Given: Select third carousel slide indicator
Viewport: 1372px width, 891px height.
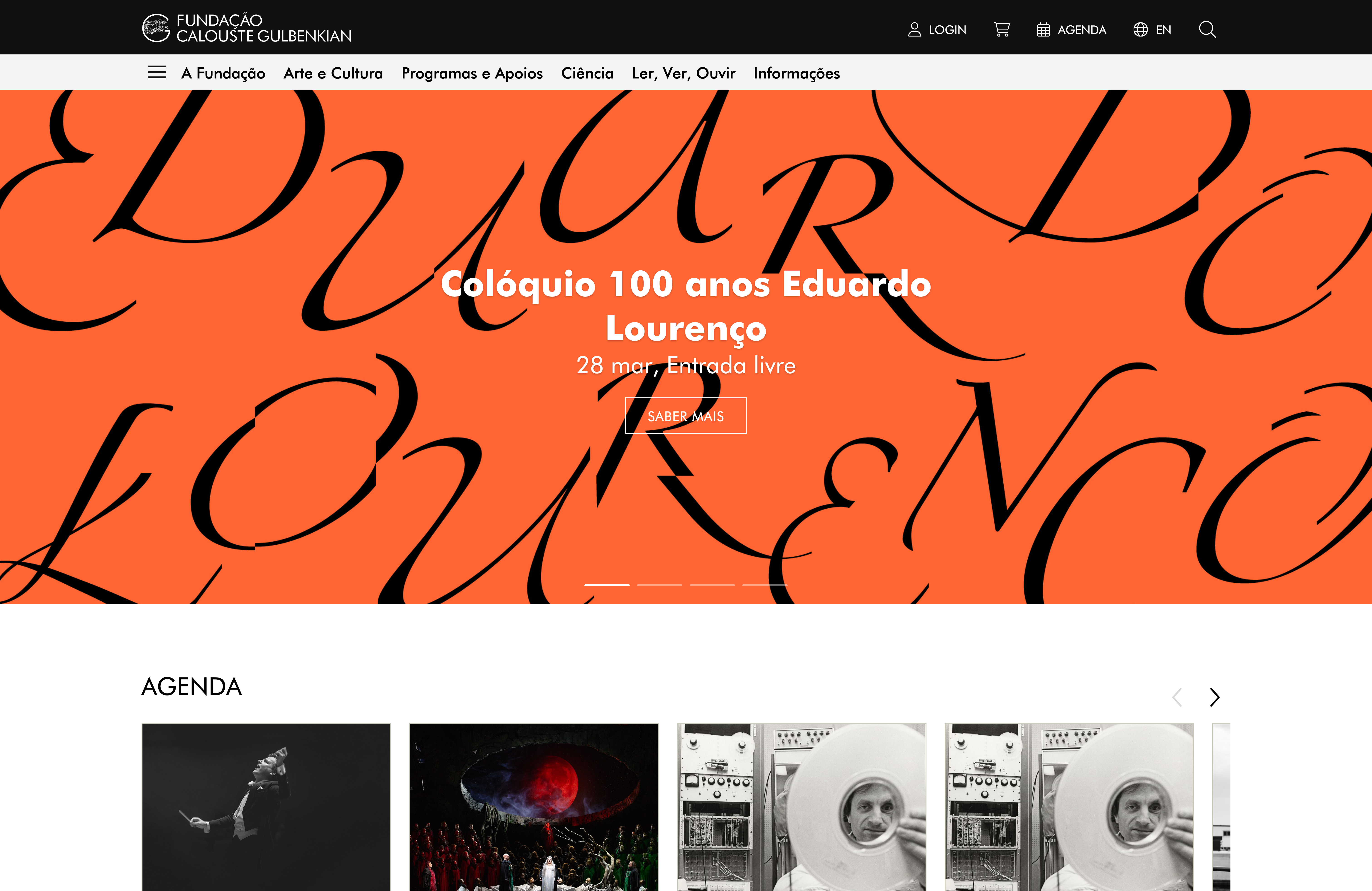Looking at the screenshot, I should coord(712,585).
